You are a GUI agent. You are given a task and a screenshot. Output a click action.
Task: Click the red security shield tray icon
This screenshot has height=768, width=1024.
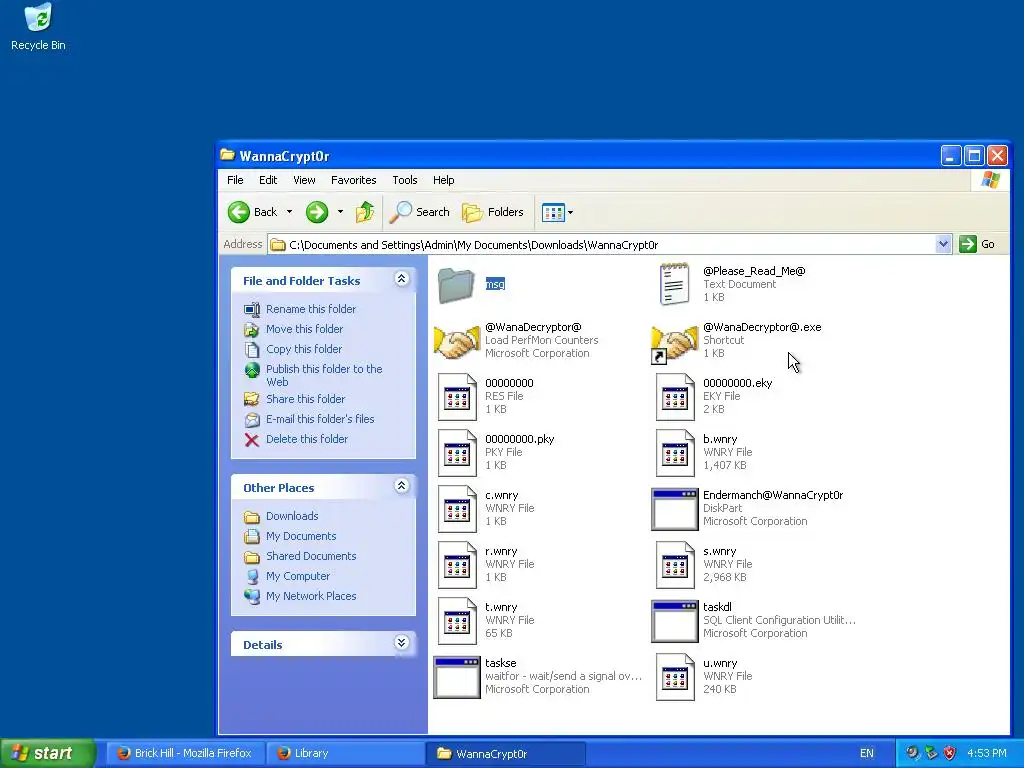point(950,753)
